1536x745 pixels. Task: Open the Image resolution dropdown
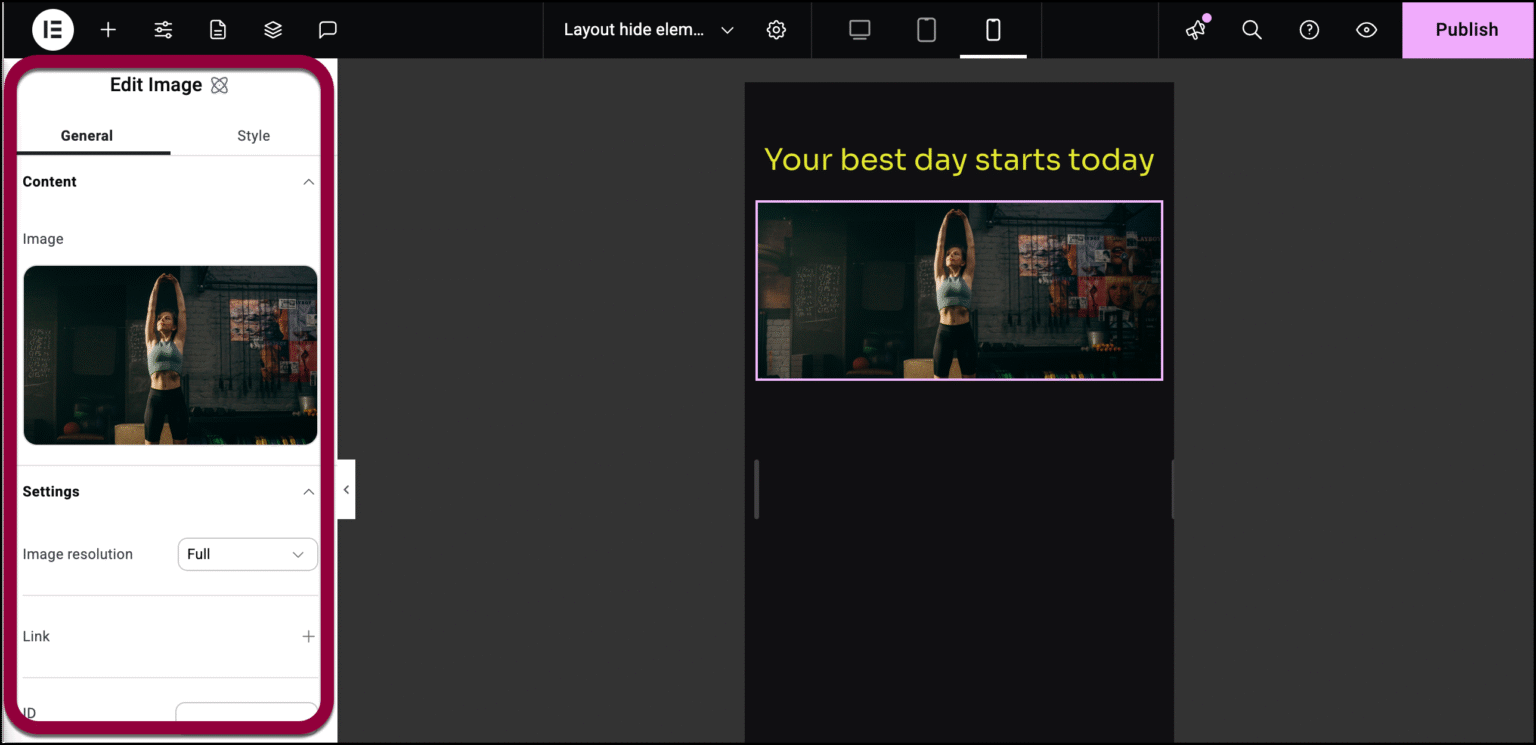(x=246, y=554)
